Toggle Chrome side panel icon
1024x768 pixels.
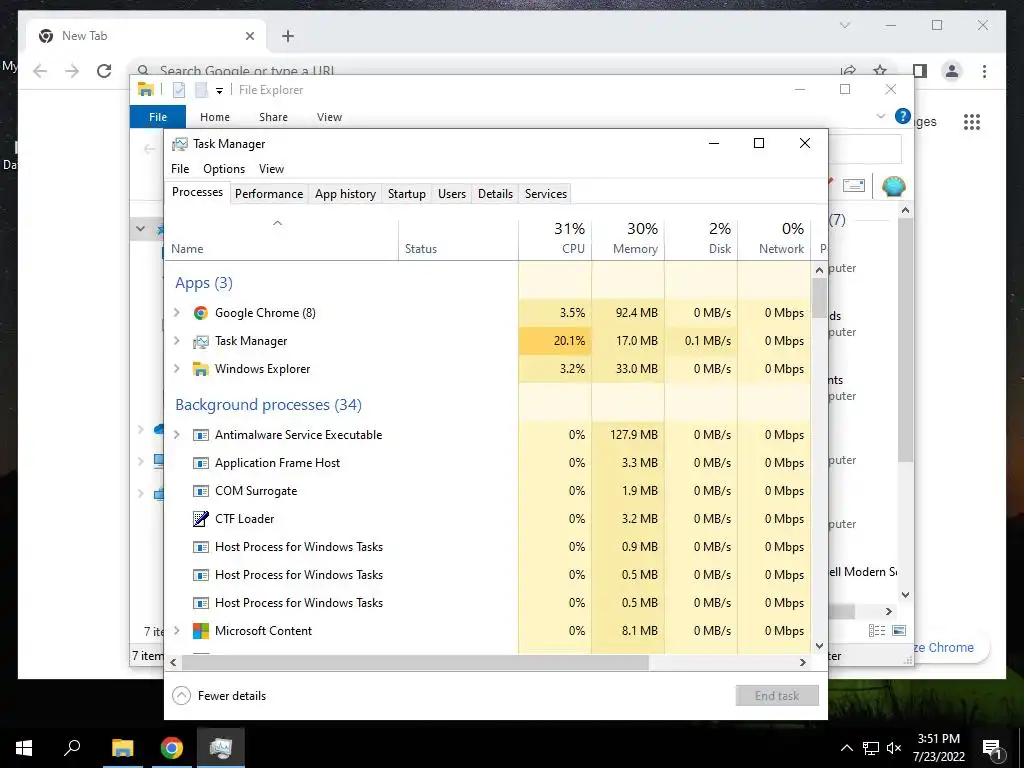(920, 71)
